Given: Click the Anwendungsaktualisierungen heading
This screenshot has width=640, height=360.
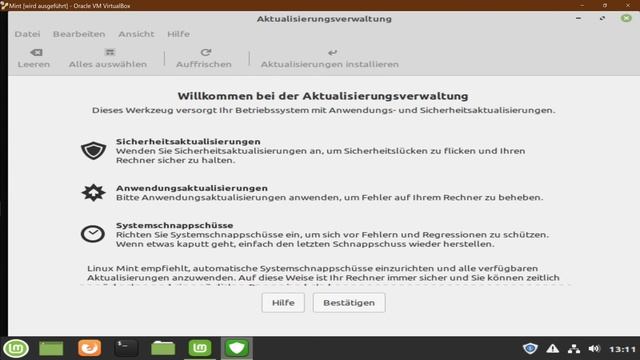Looking at the screenshot, I should point(192,188).
